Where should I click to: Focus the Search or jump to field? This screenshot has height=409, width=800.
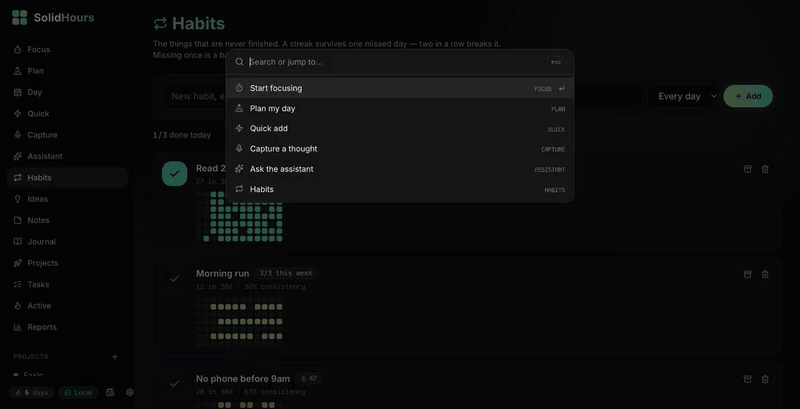tap(395, 62)
